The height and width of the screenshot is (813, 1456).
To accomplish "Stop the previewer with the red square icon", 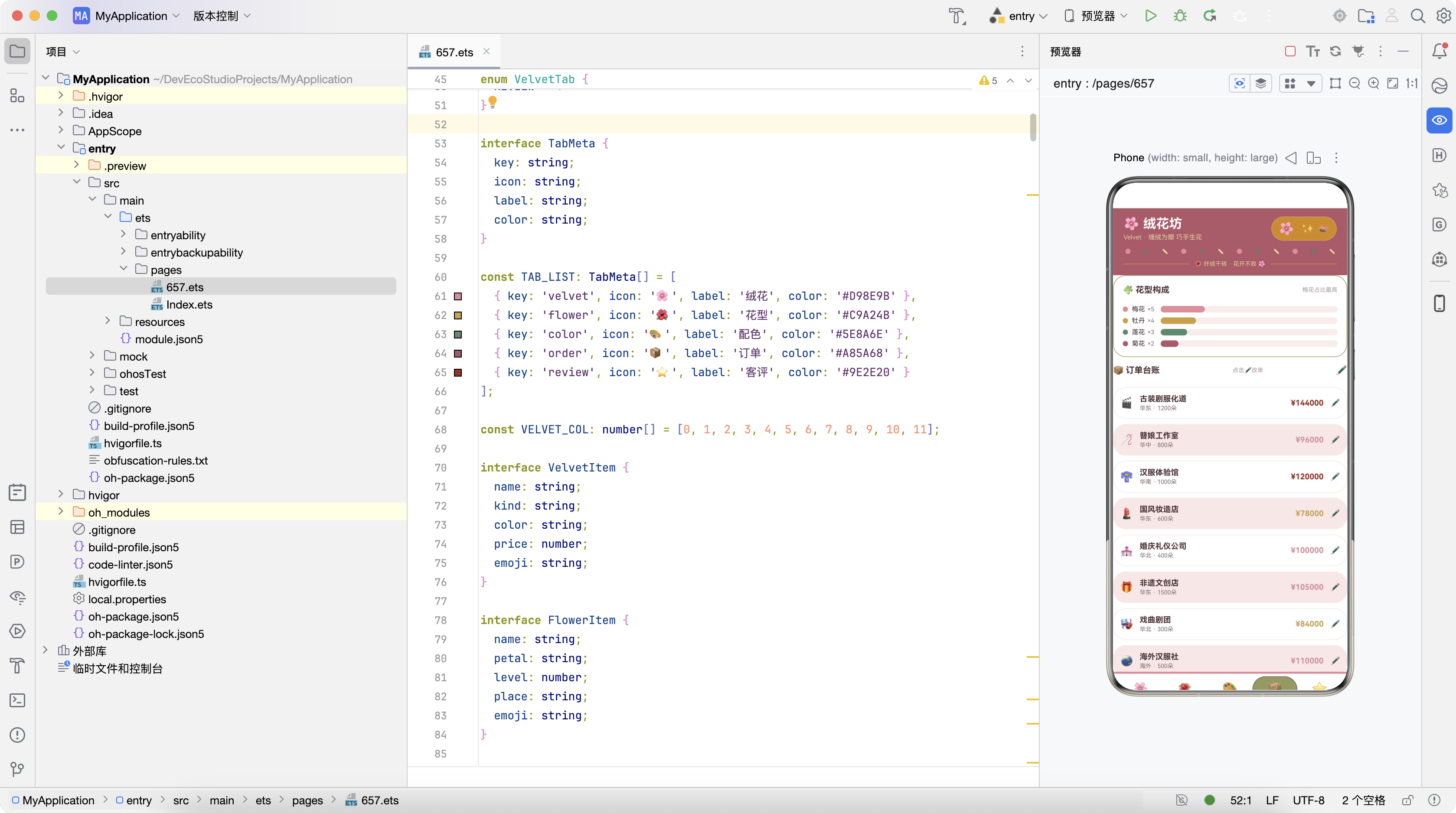I will (1290, 52).
